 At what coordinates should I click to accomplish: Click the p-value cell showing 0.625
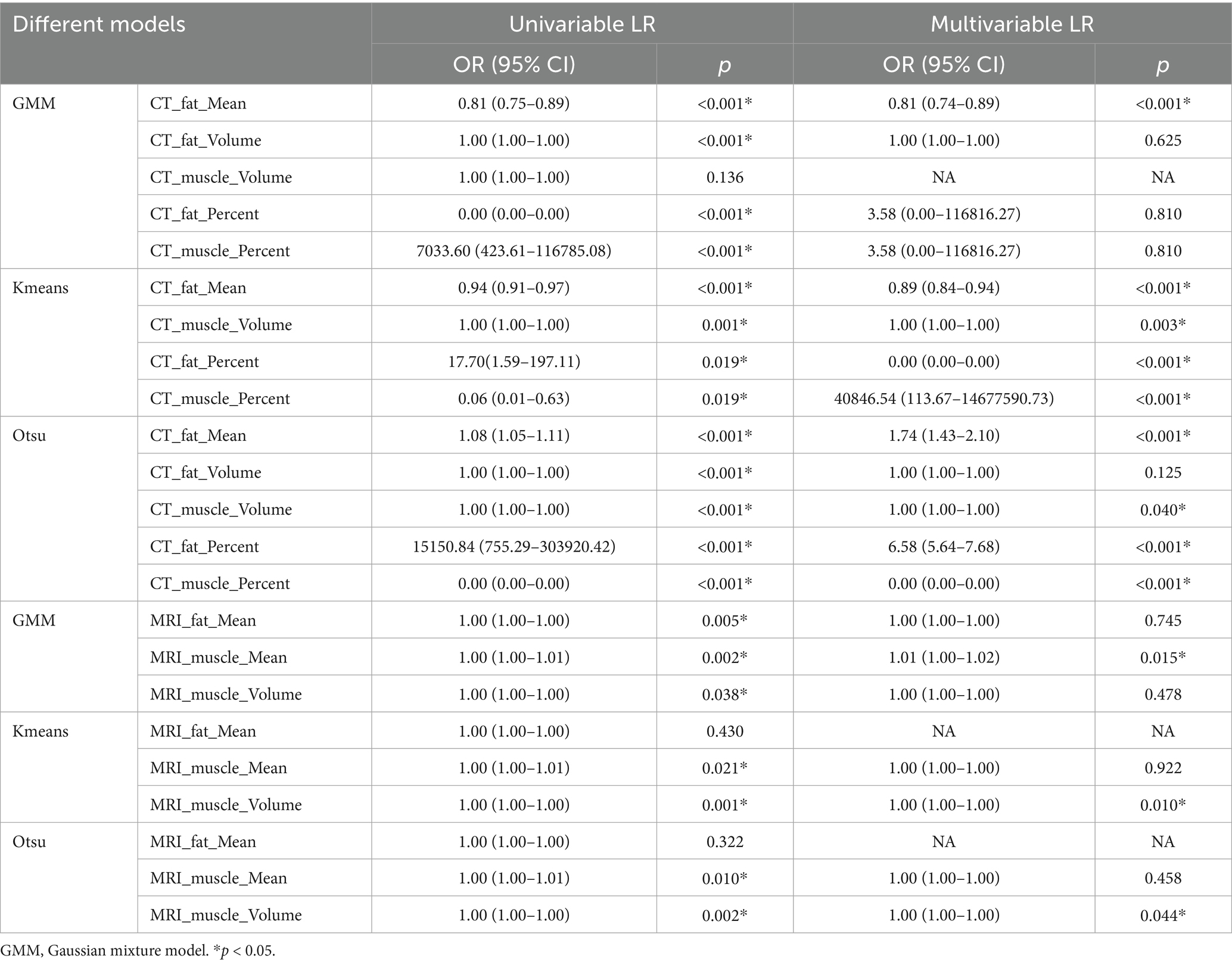coord(1162,141)
